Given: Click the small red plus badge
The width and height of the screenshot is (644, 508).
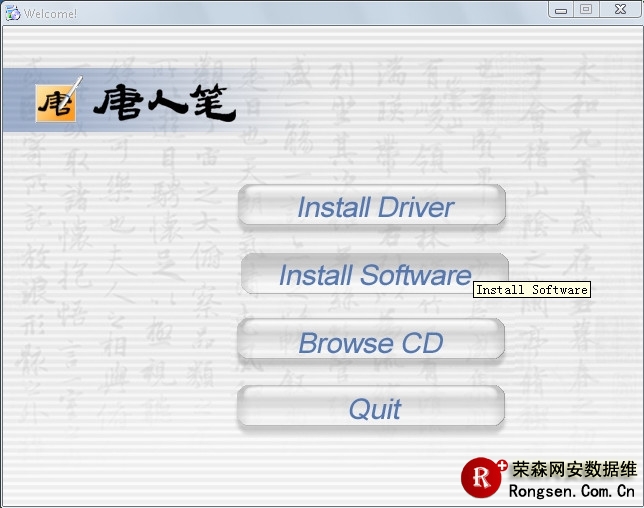Looking at the screenshot, I should [x=502, y=465].
